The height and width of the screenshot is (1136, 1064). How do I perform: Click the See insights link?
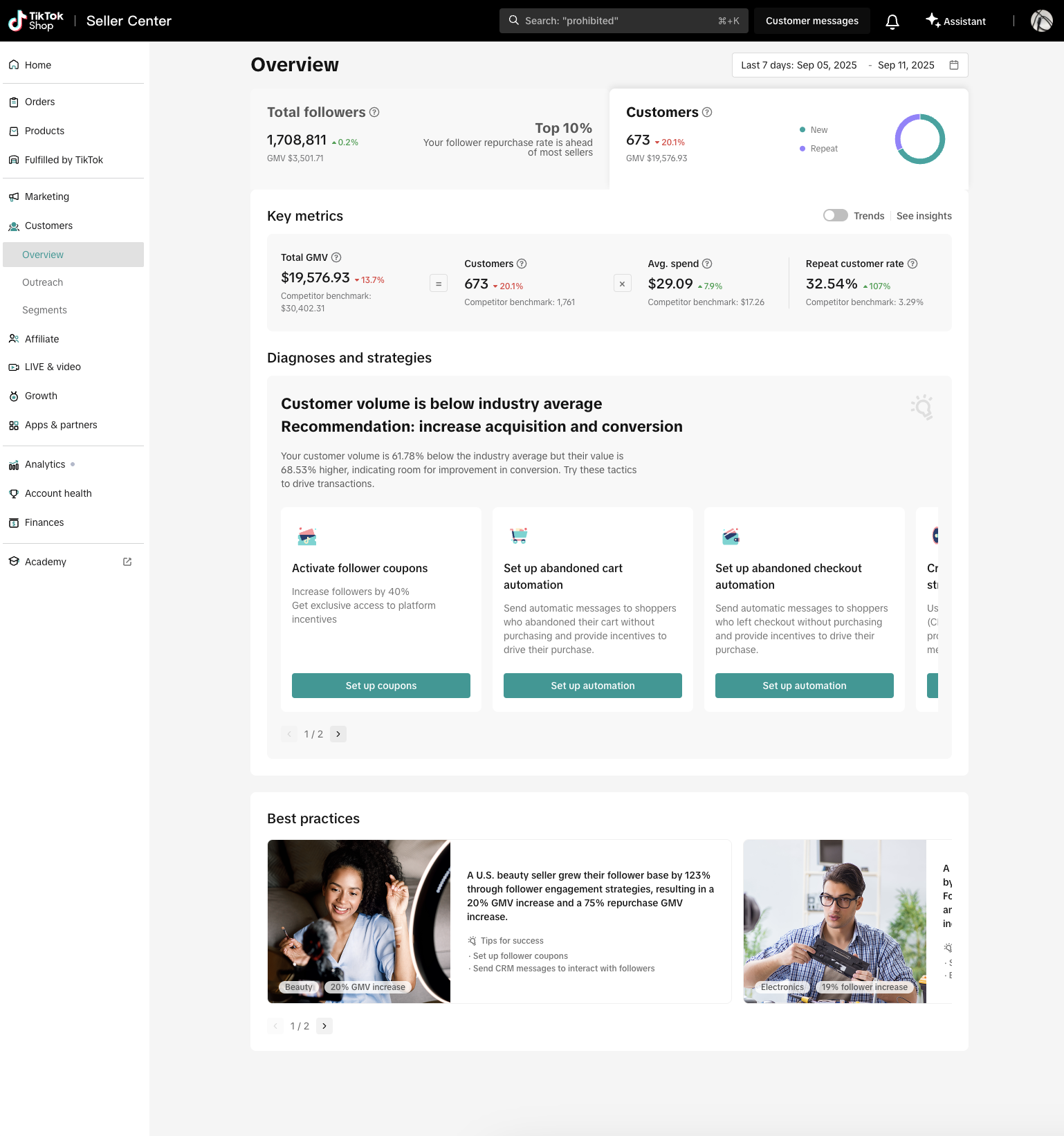[924, 216]
